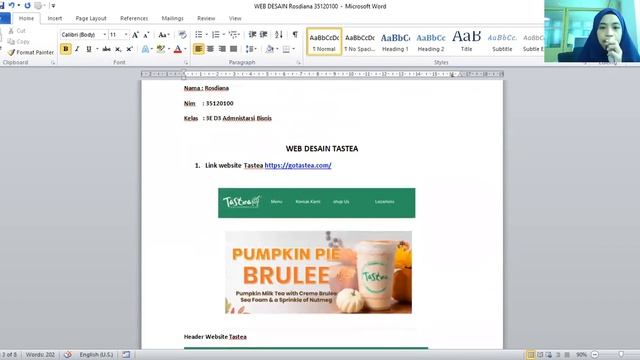This screenshot has height=360, width=640.
Task: Click the Clear Formatting icon
Action: (x=182, y=35)
